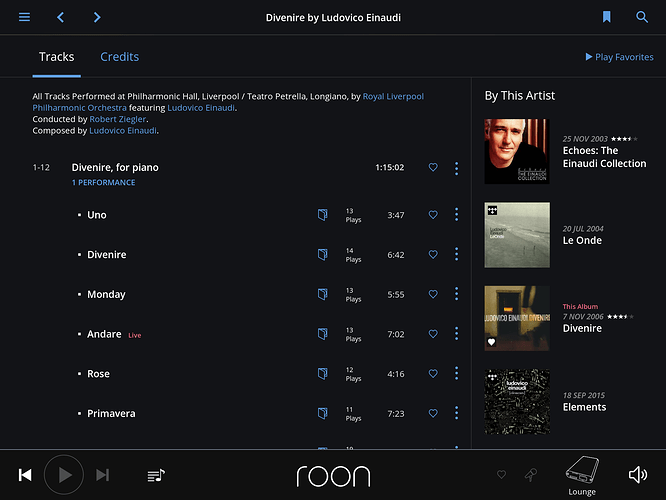Open the Divenire album cover thumbnail
666x500 pixels.
(517, 318)
